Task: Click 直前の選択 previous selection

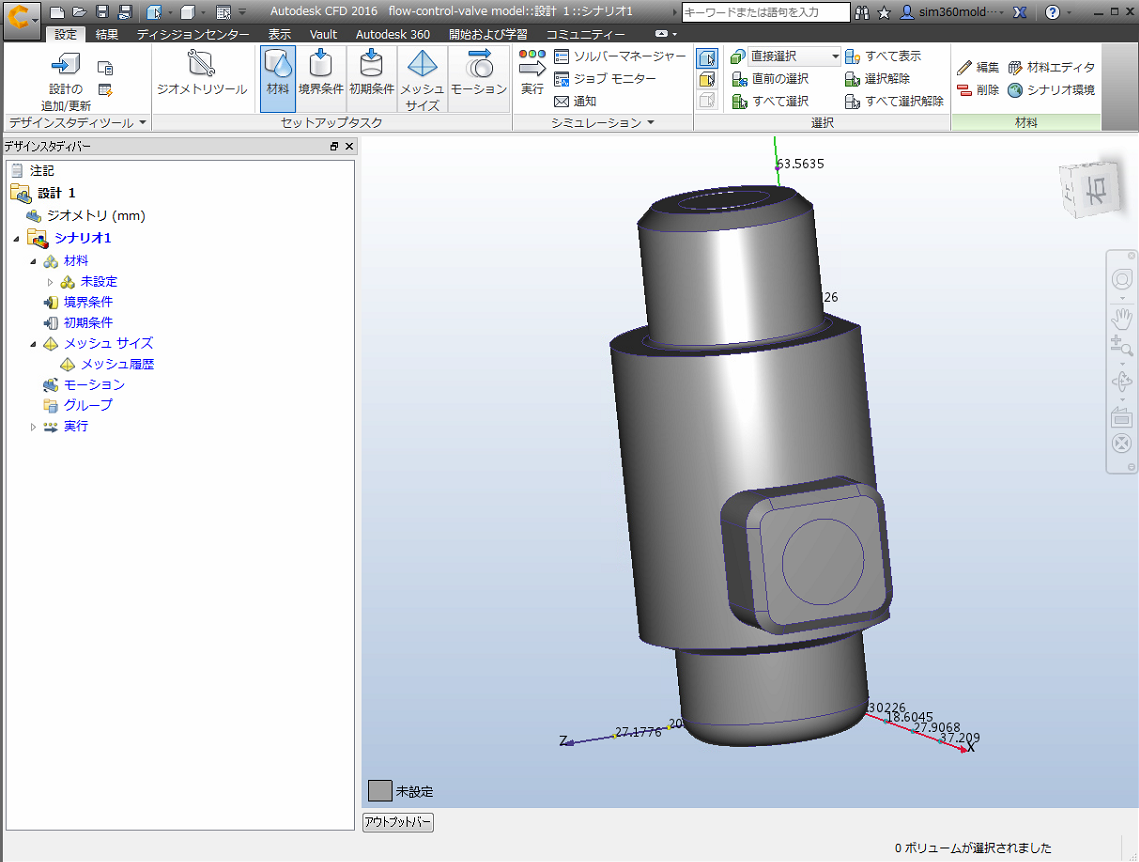Action: [770, 78]
